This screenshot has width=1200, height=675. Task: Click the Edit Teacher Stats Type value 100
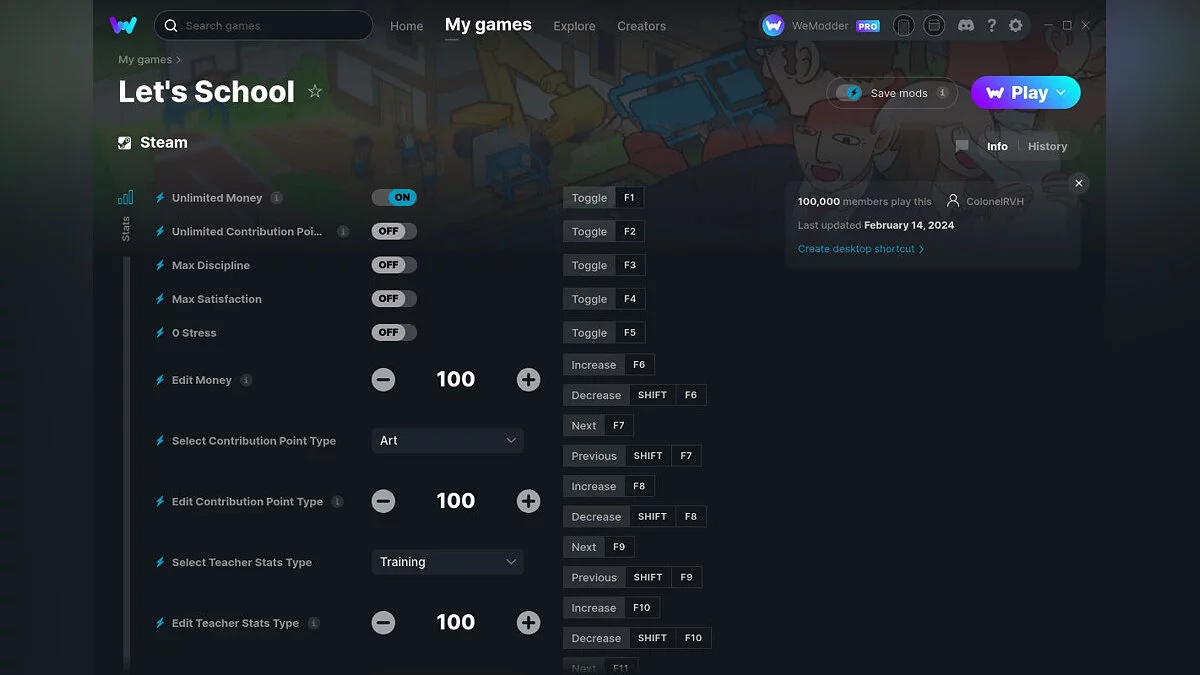click(x=455, y=622)
